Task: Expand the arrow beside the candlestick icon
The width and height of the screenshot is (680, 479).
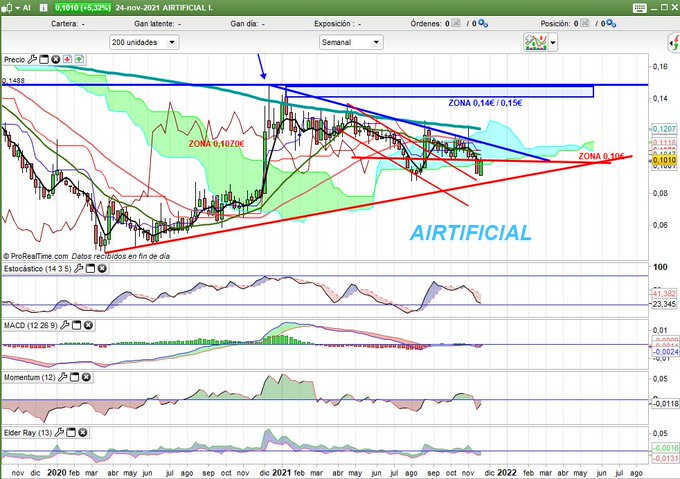Action: coord(17,8)
